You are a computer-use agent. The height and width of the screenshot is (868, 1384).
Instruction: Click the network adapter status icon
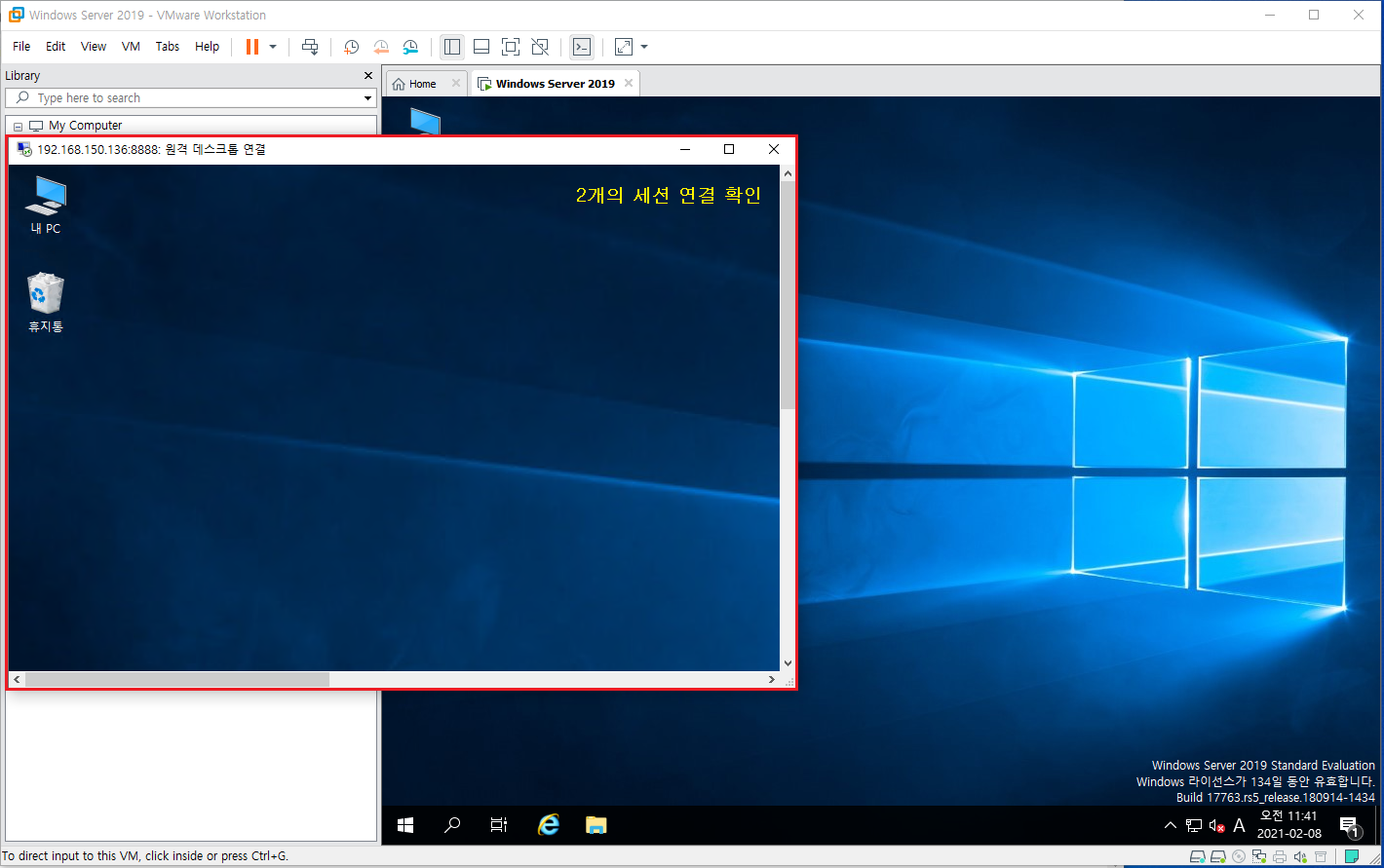(1259, 856)
